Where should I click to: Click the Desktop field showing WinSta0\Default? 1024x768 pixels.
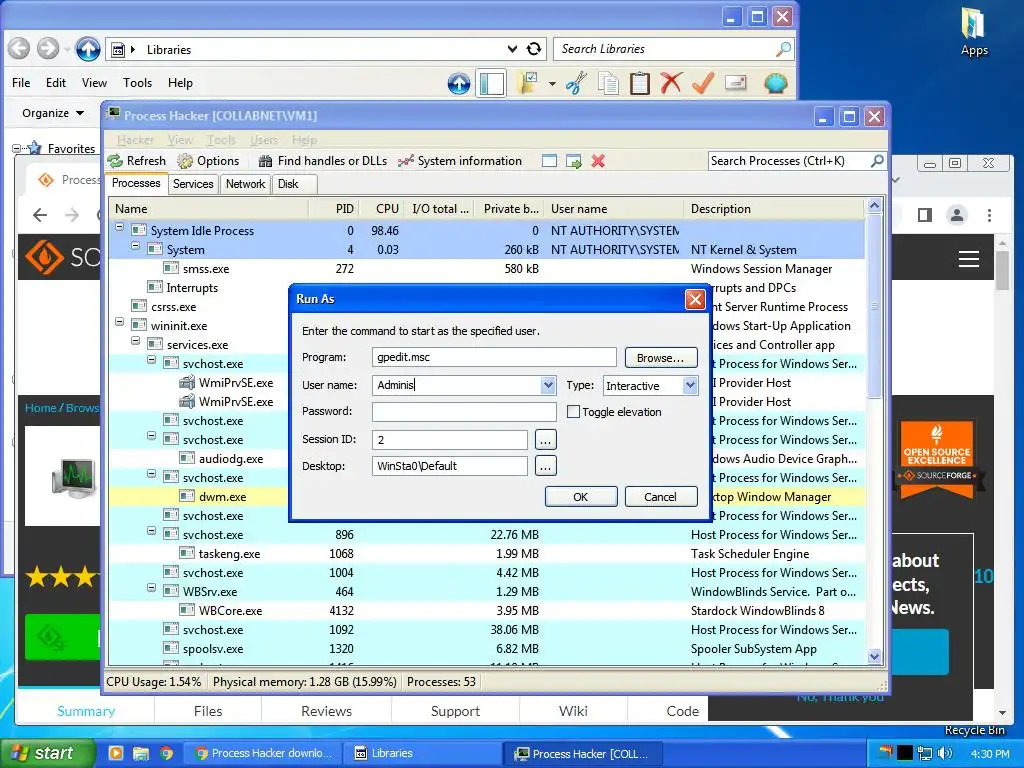coord(449,466)
